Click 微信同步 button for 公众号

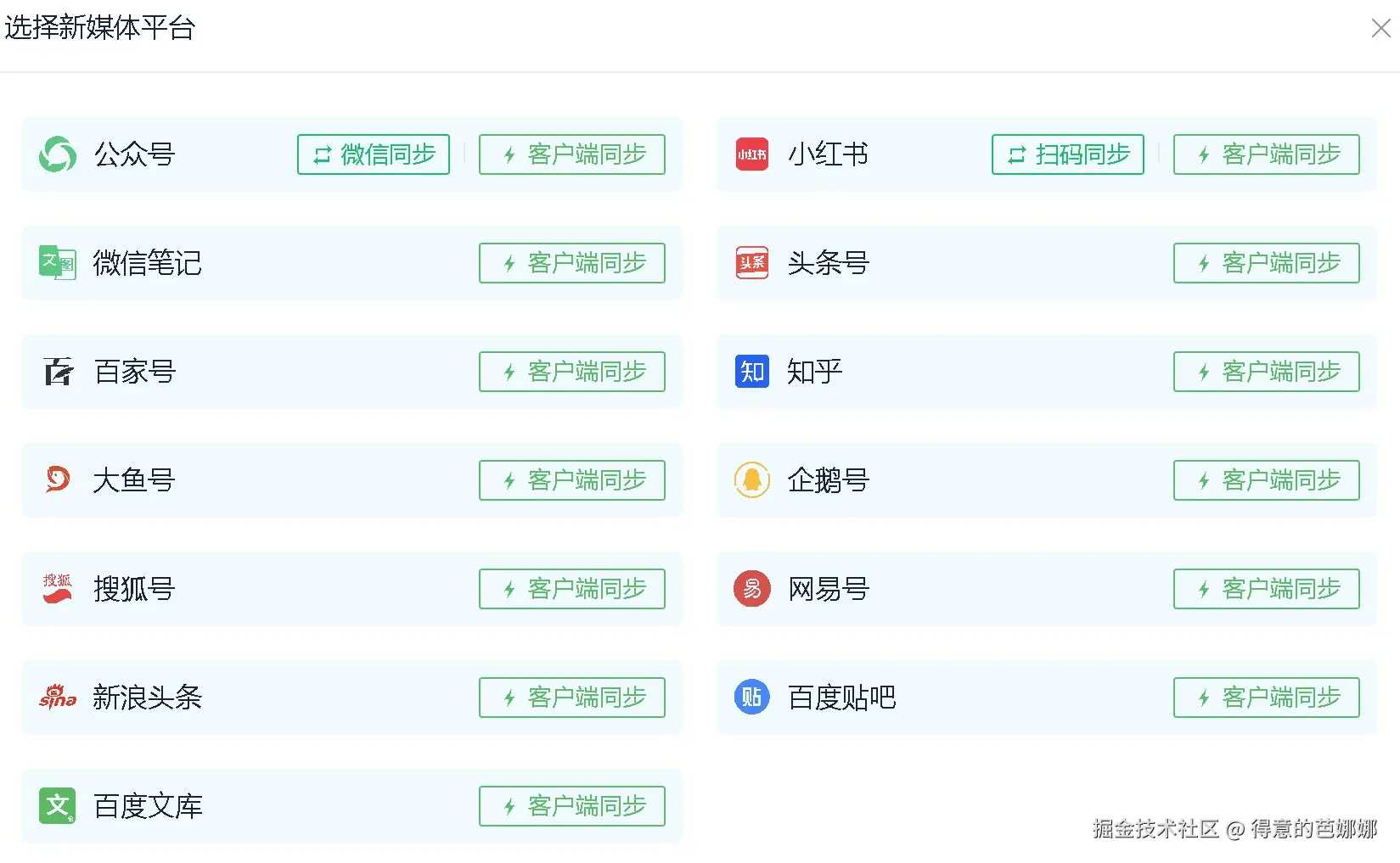pos(374,154)
